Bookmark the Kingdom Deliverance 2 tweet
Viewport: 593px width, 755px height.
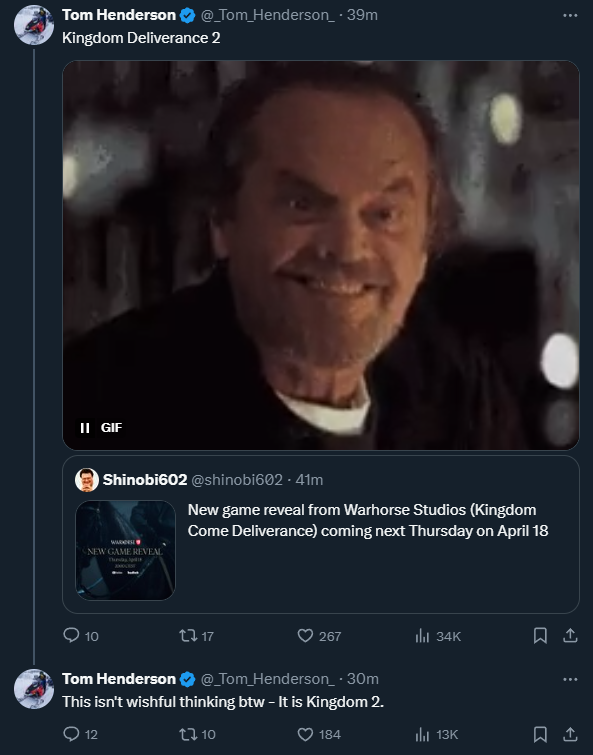(540, 636)
